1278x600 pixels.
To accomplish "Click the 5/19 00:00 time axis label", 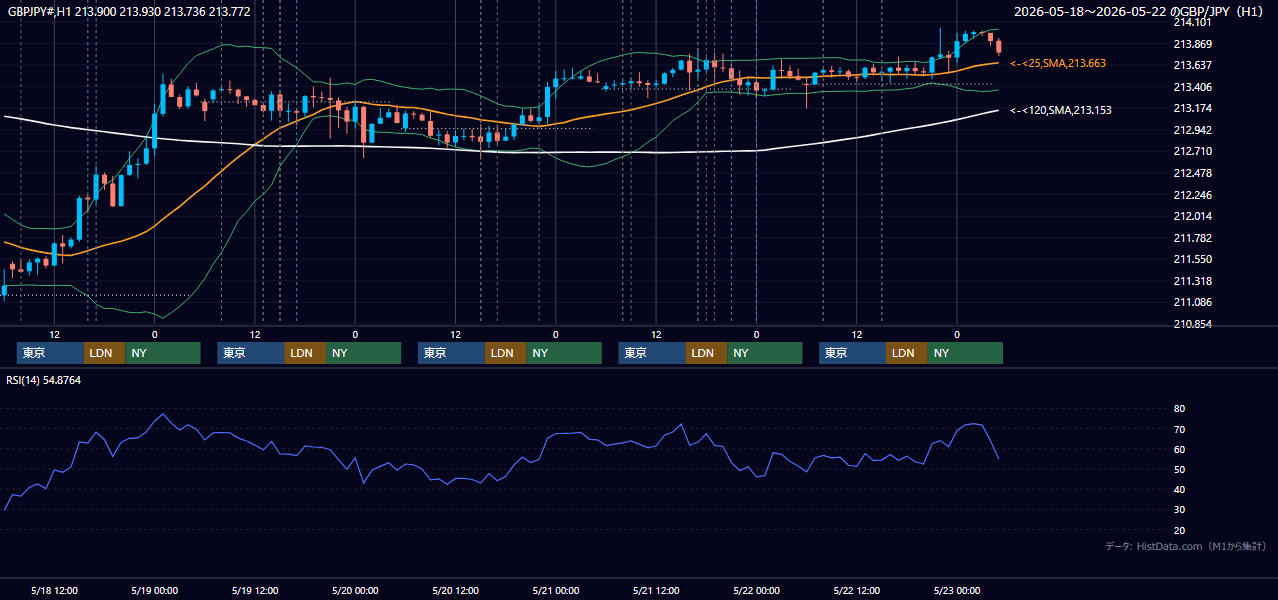I will [154, 590].
